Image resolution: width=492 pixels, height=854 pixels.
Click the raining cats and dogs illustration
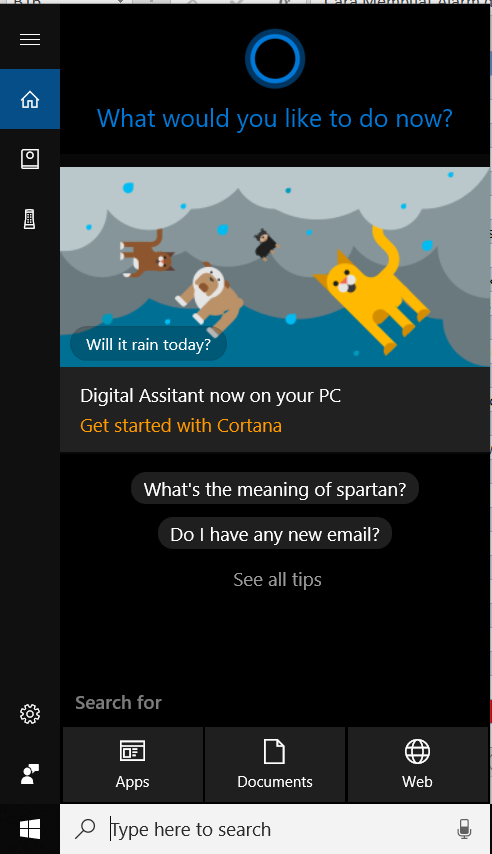click(x=275, y=267)
